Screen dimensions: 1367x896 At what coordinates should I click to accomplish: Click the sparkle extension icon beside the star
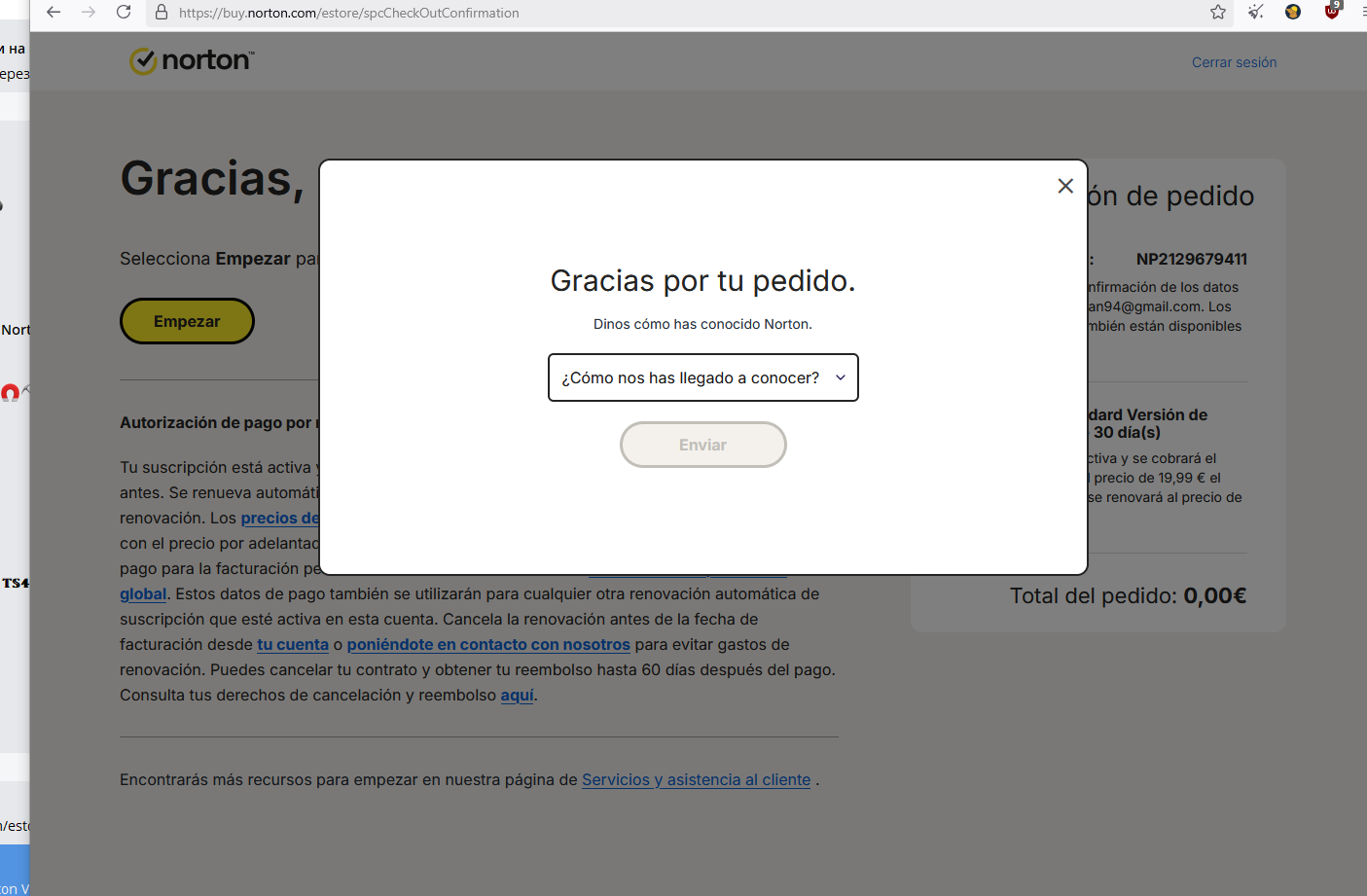click(x=1256, y=12)
